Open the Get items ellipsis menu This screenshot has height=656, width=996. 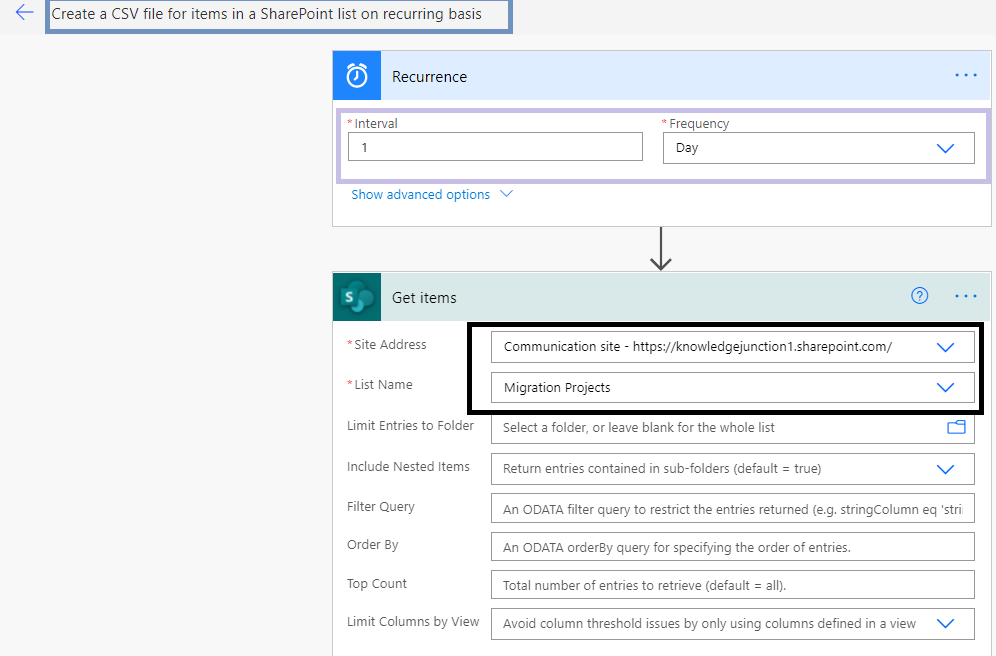(966, 297)
